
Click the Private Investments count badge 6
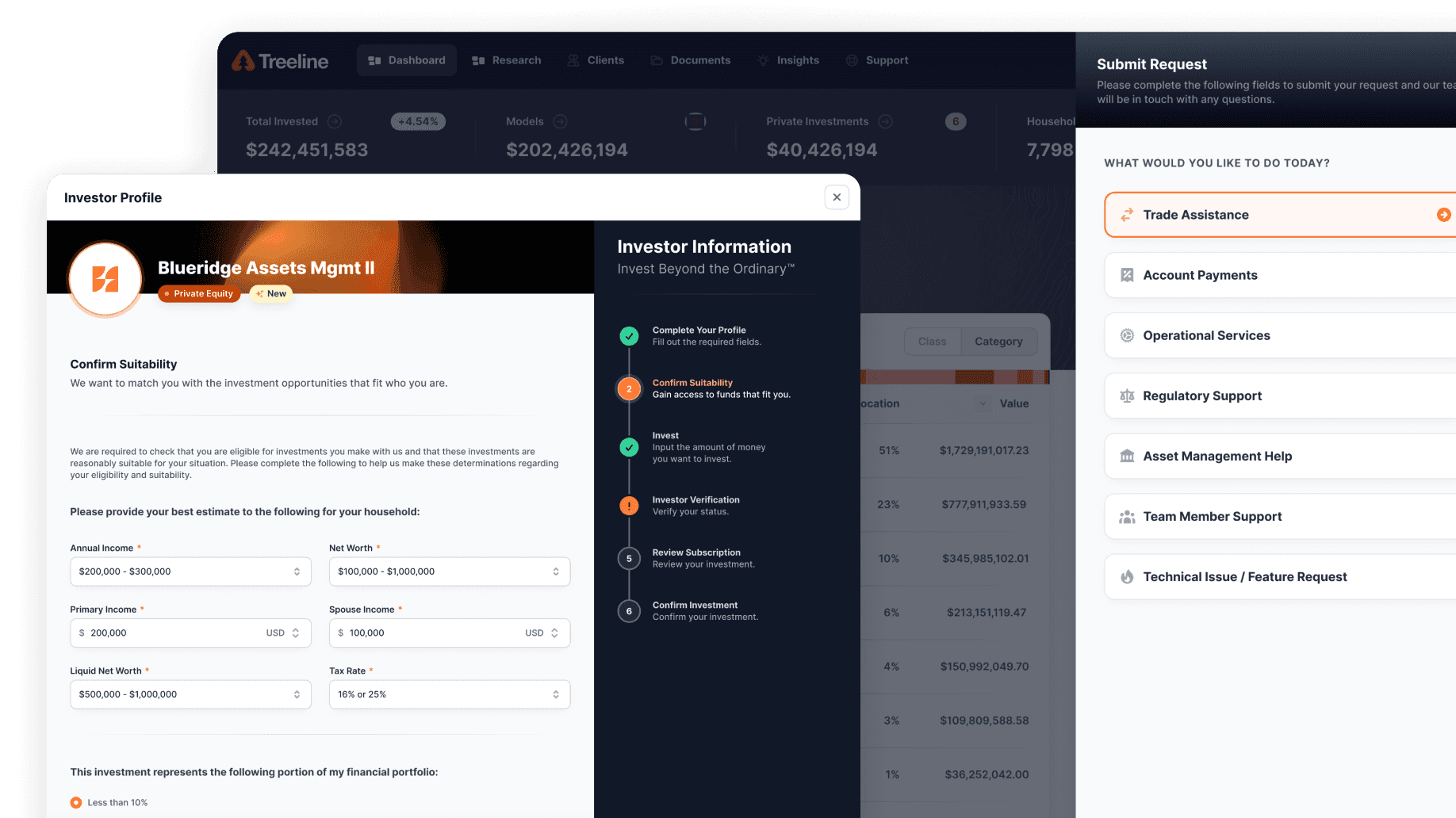click(956, 121)
